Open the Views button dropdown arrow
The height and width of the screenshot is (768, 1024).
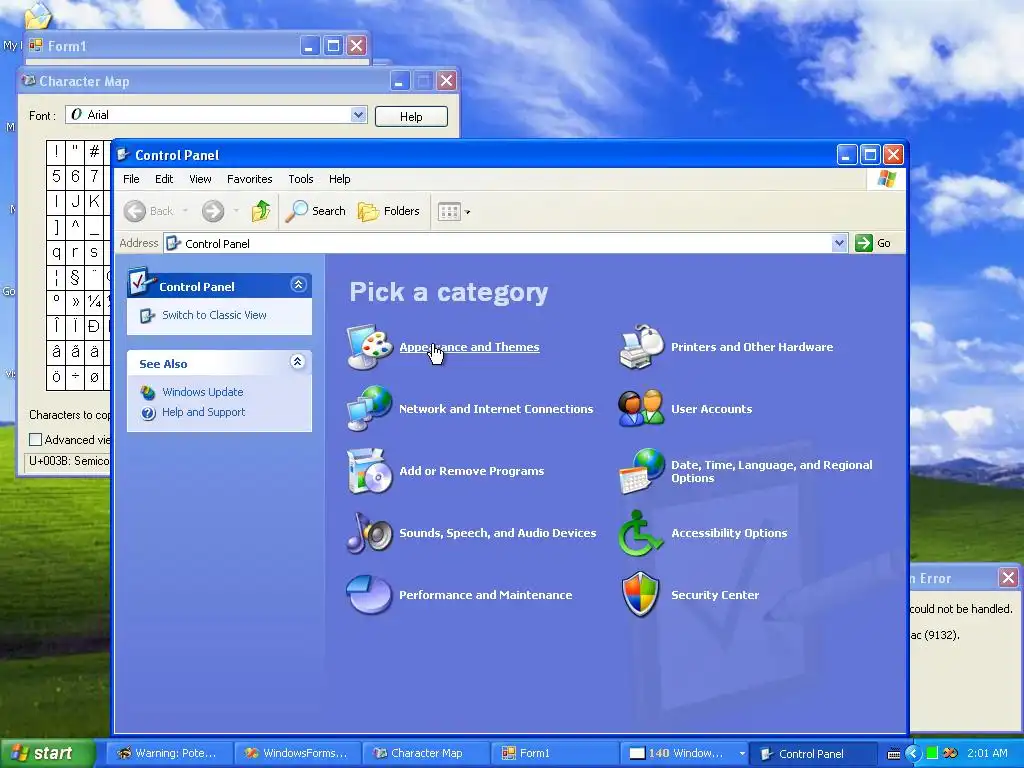pyautogui.click(x=468, y=212)
